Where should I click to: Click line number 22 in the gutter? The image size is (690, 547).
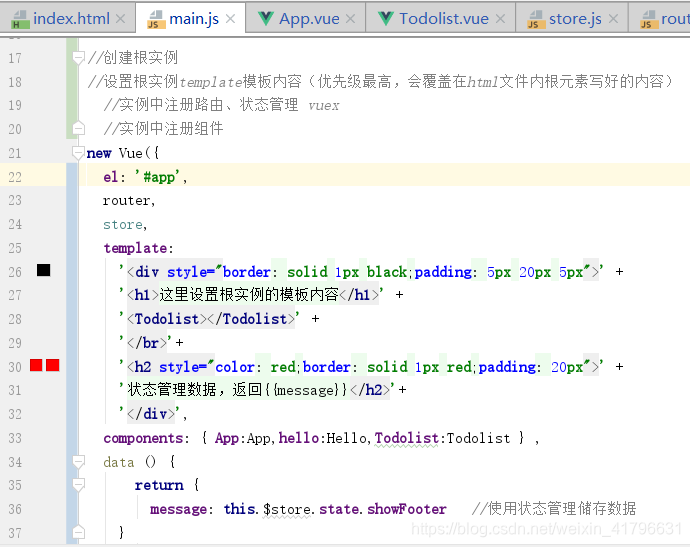point(15,177)
